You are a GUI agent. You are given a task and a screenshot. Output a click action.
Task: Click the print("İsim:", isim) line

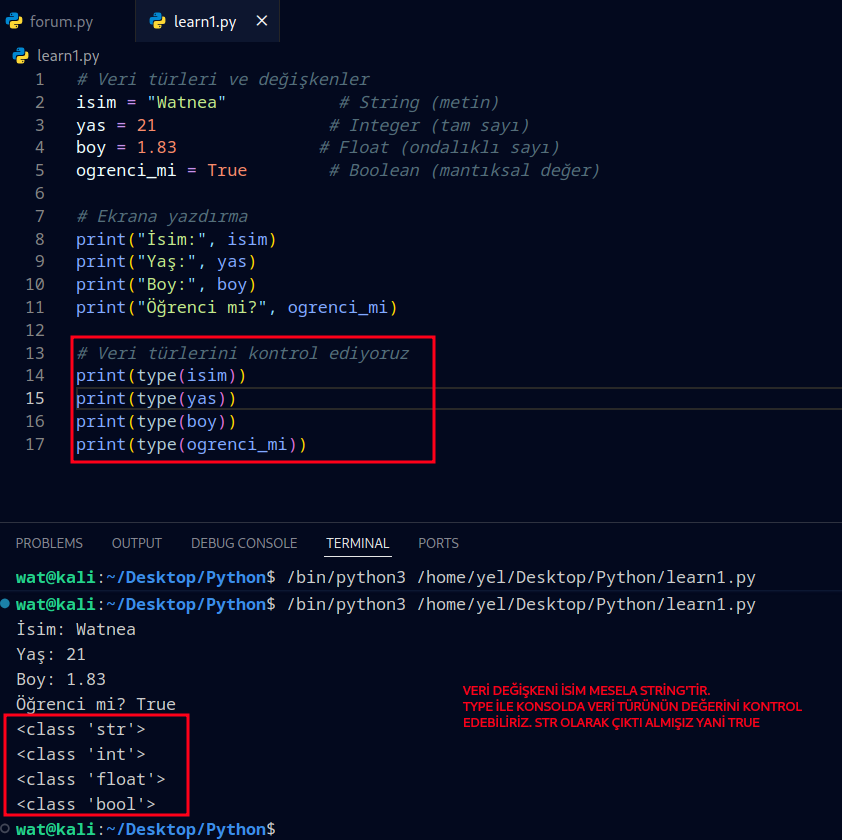tap(176, 240)
